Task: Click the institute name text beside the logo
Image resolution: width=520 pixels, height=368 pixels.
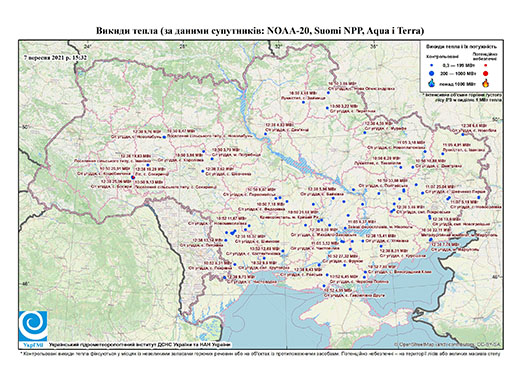Action: tap(140, 344)
